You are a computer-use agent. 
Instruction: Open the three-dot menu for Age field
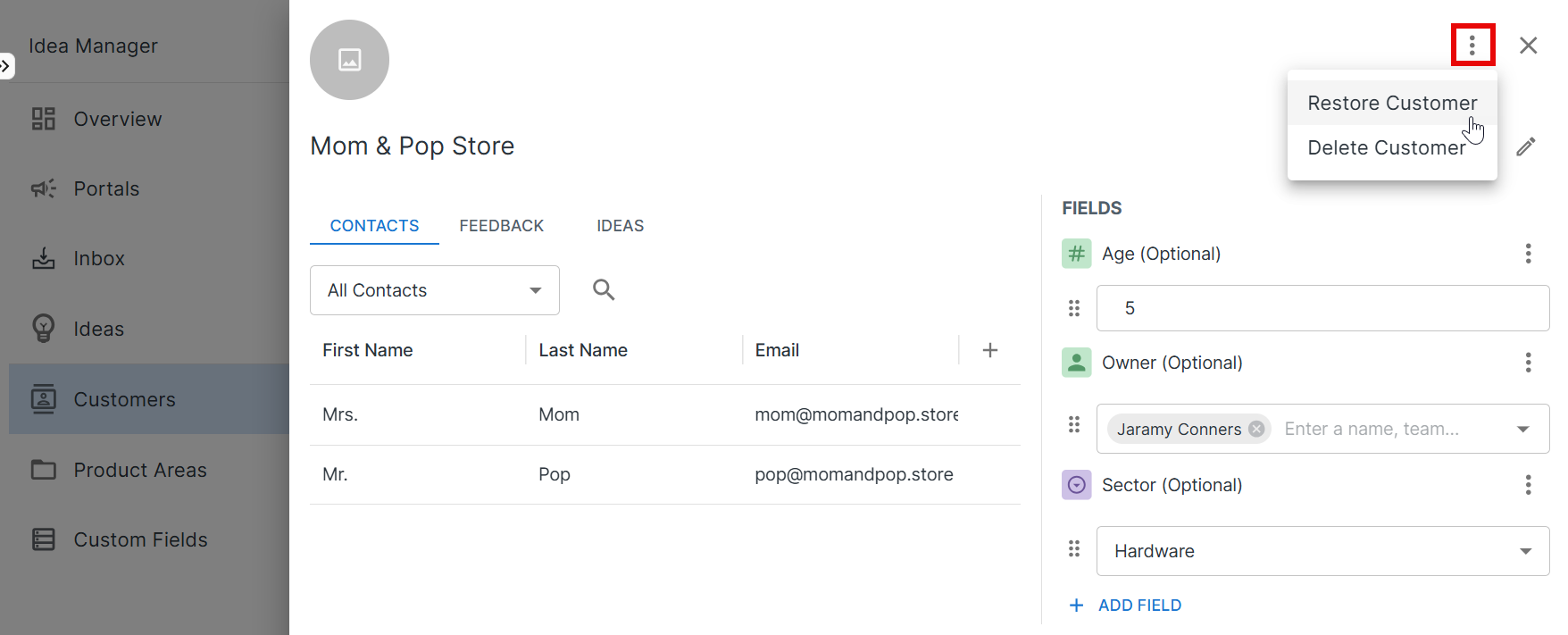[x=1528, y=254]
